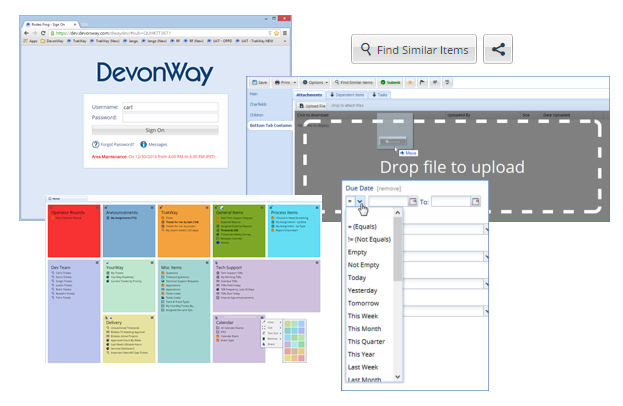Viewport: 623px width, 406px height.
Task: Open the Announcements tile menu icon
Action: [152, 207]
